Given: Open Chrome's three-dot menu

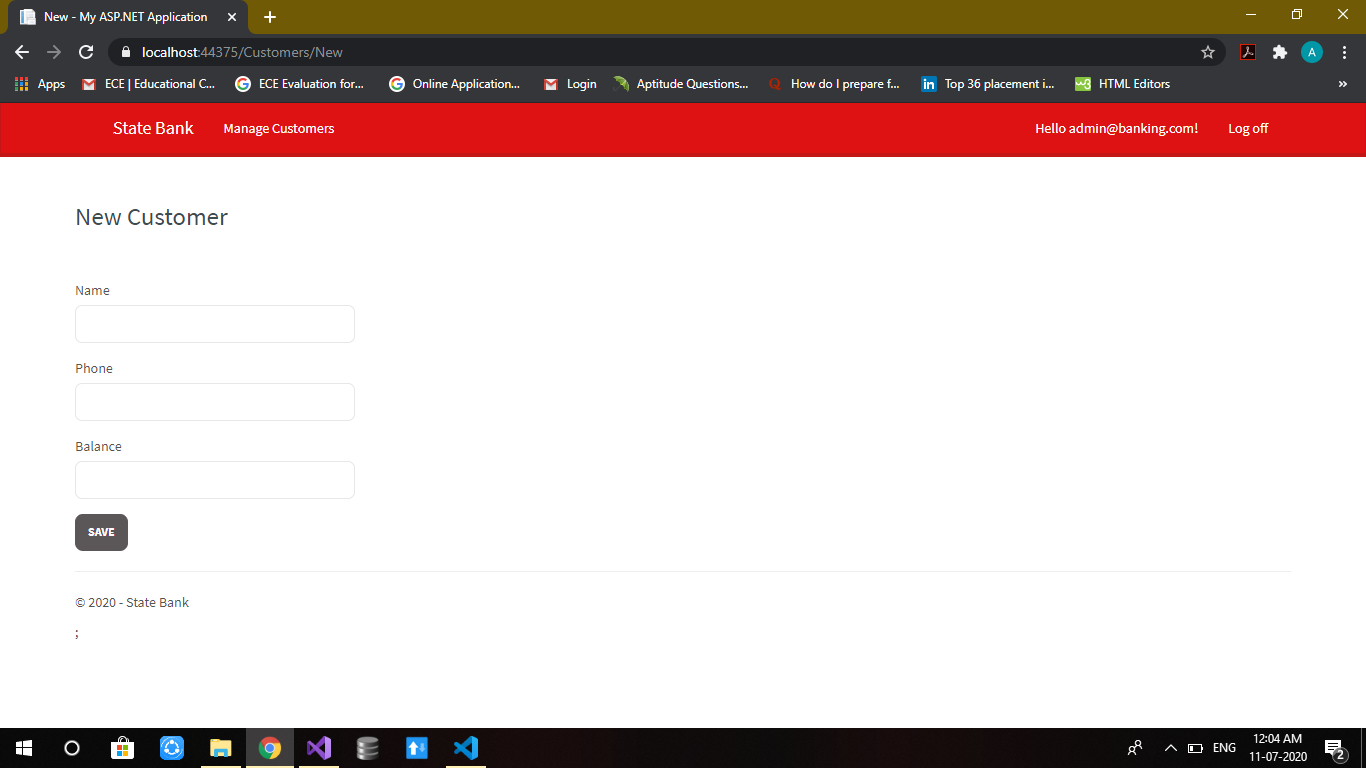Looking at the screenshot, I should [1345, 52].
